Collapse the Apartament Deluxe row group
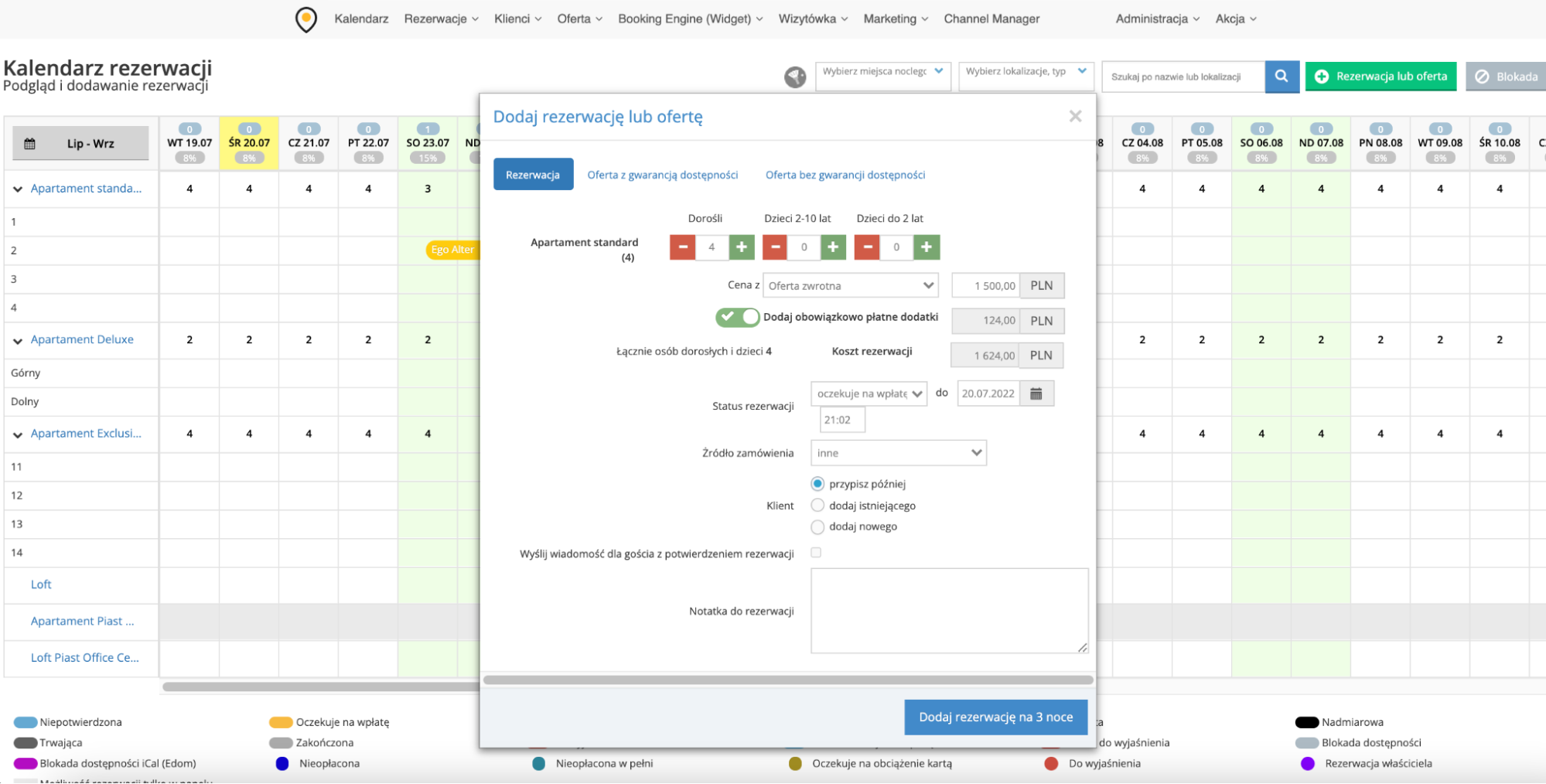The width and height of the screenshot is (1546, 784). [x=18, y=340]
